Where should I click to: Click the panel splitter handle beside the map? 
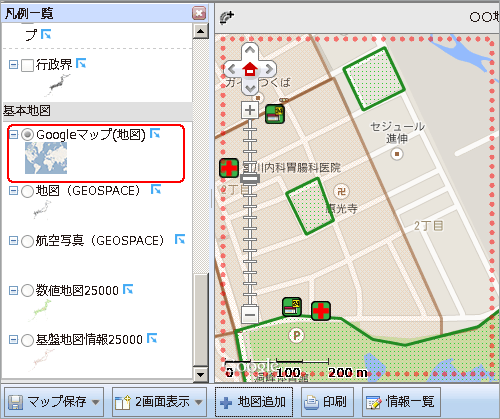(211, 199)
